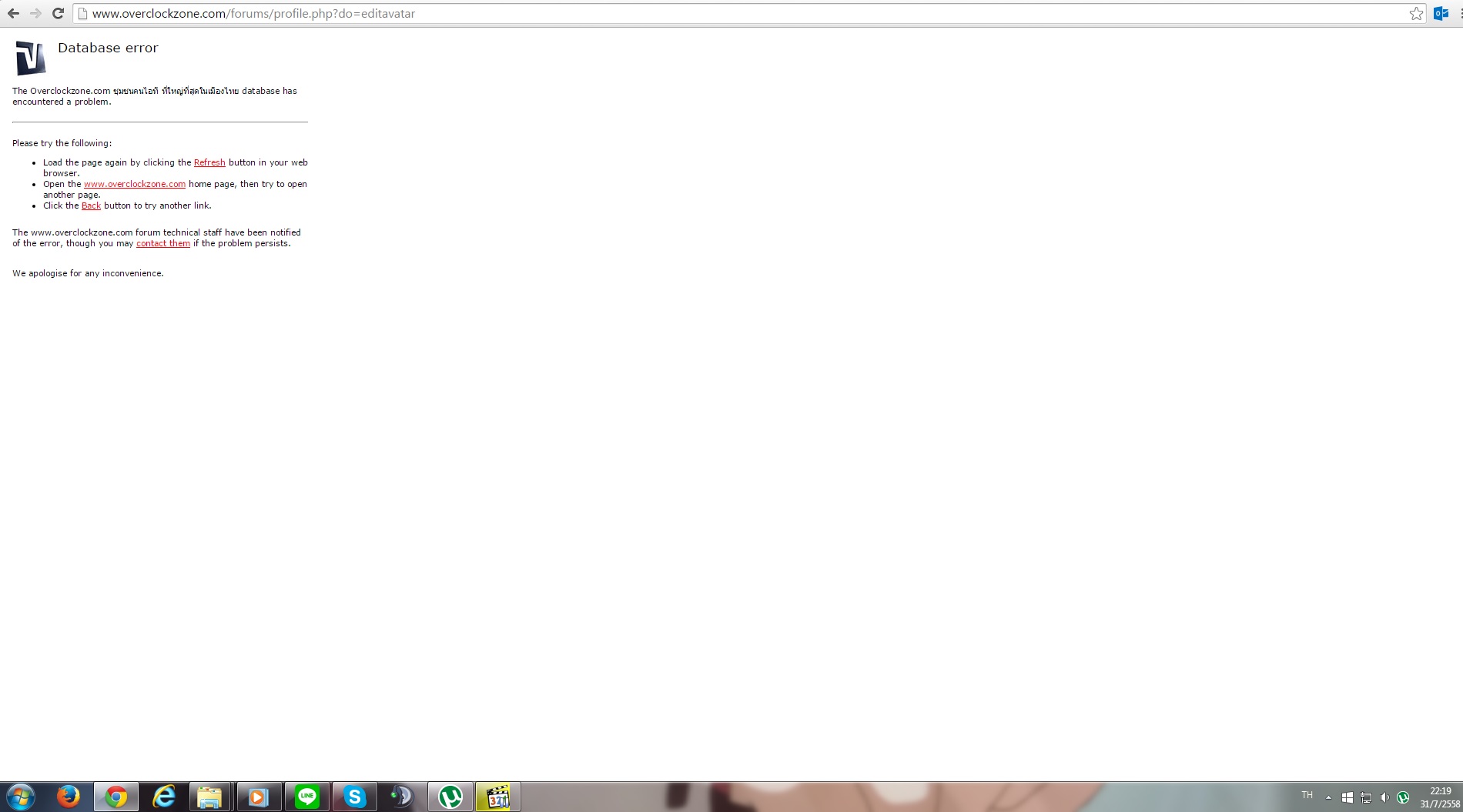1463x812 pixels.
Task: Open the Outlook extension icon in Chrome
Action: tap(1441, 14)
